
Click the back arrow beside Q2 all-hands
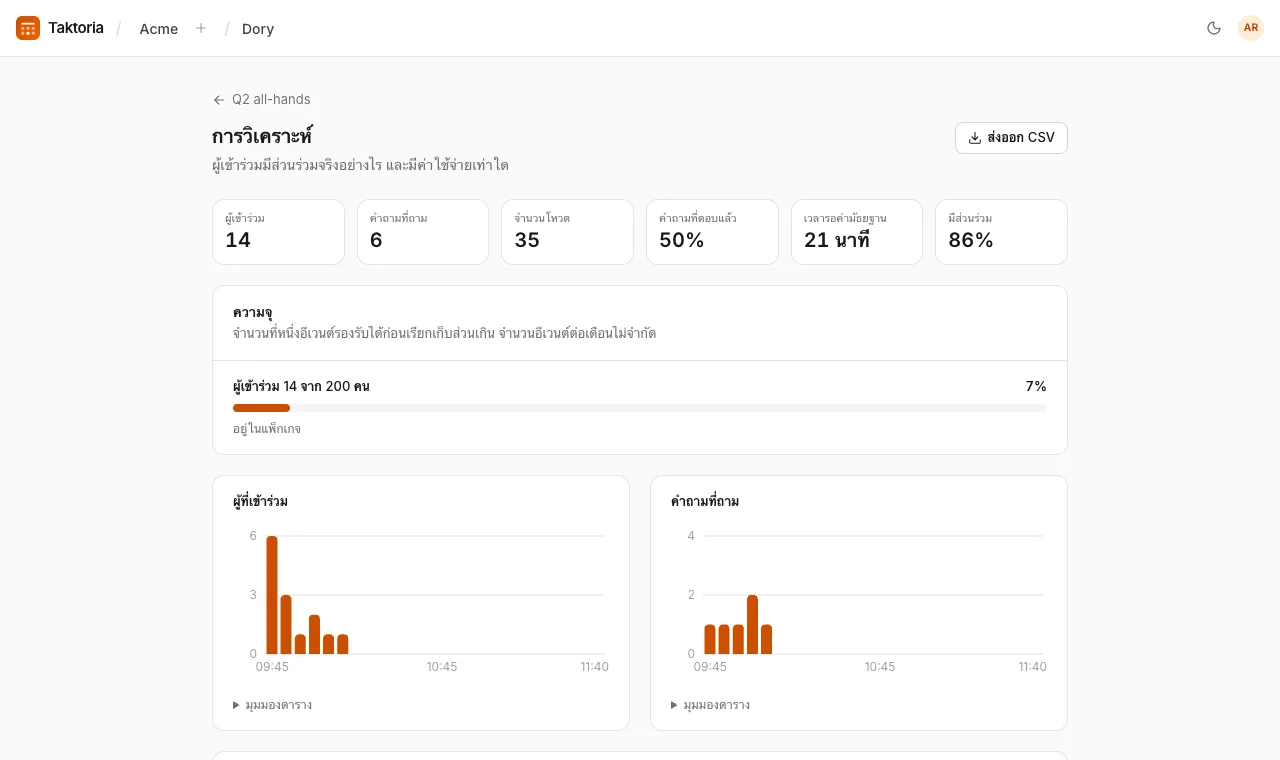click(x=219, y=100)
